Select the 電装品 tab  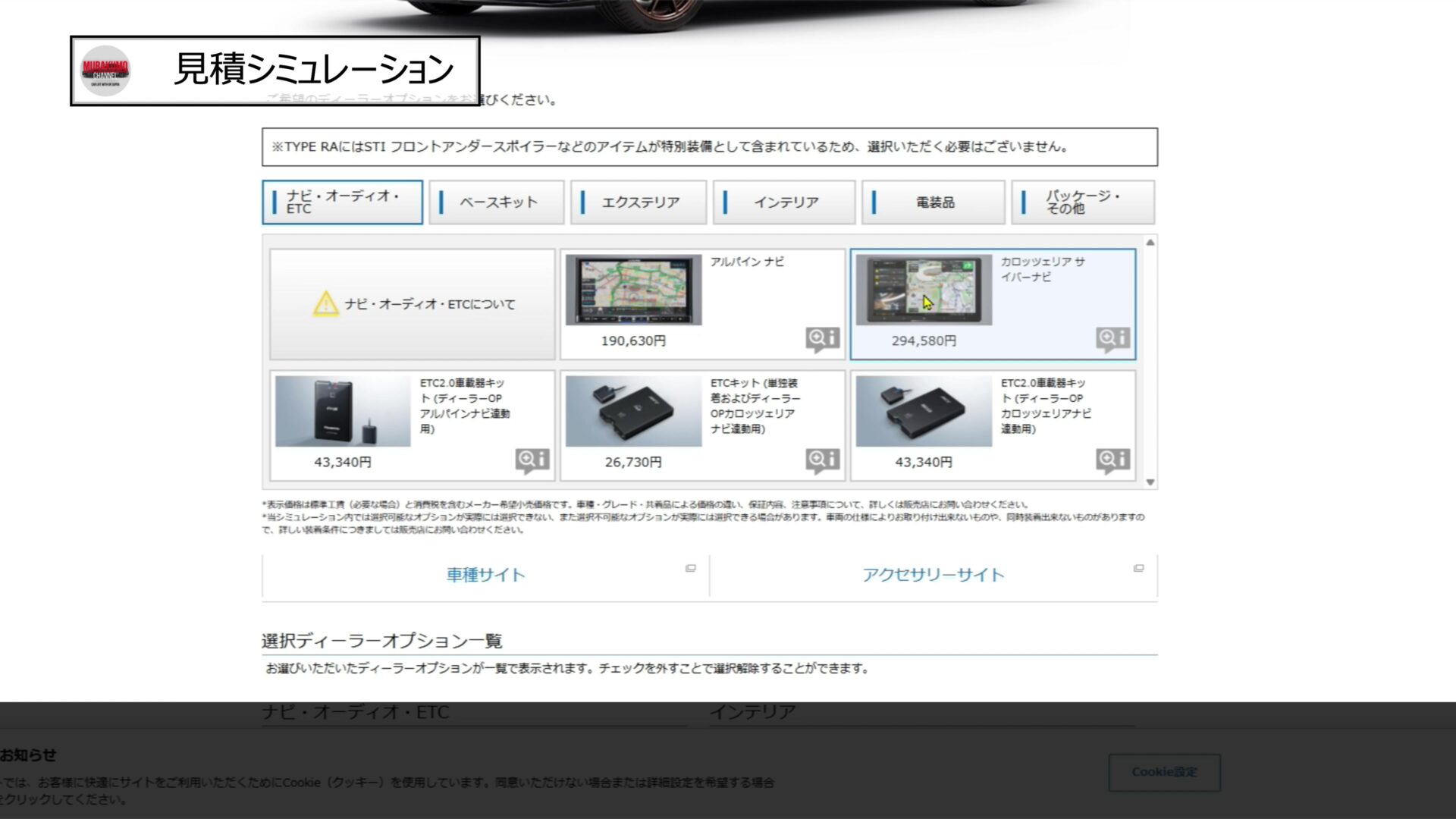pyautogui.click(x=934, y=202)
